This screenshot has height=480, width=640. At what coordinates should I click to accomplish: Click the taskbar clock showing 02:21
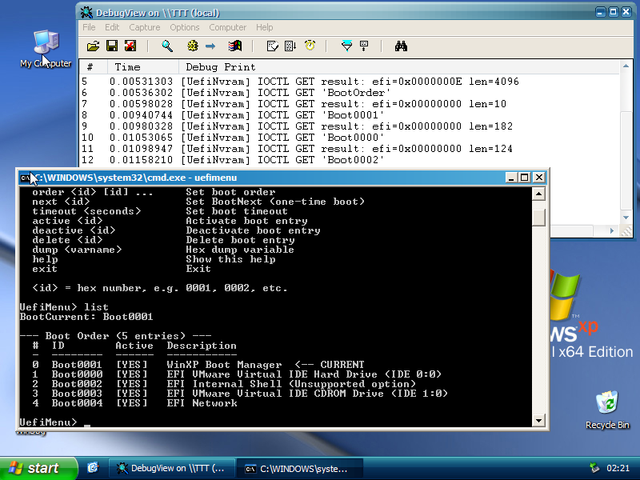coord(618,468)
